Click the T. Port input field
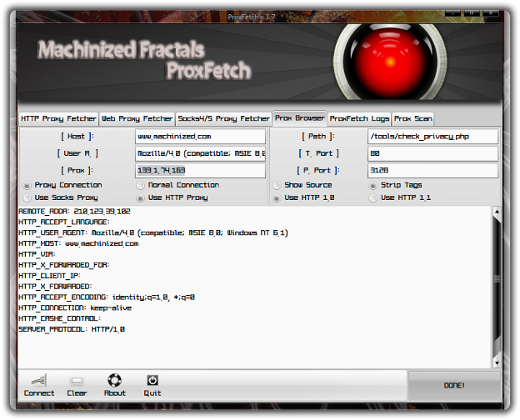The height and width of the screenshot is (420, 520). (x=433, y=153)
